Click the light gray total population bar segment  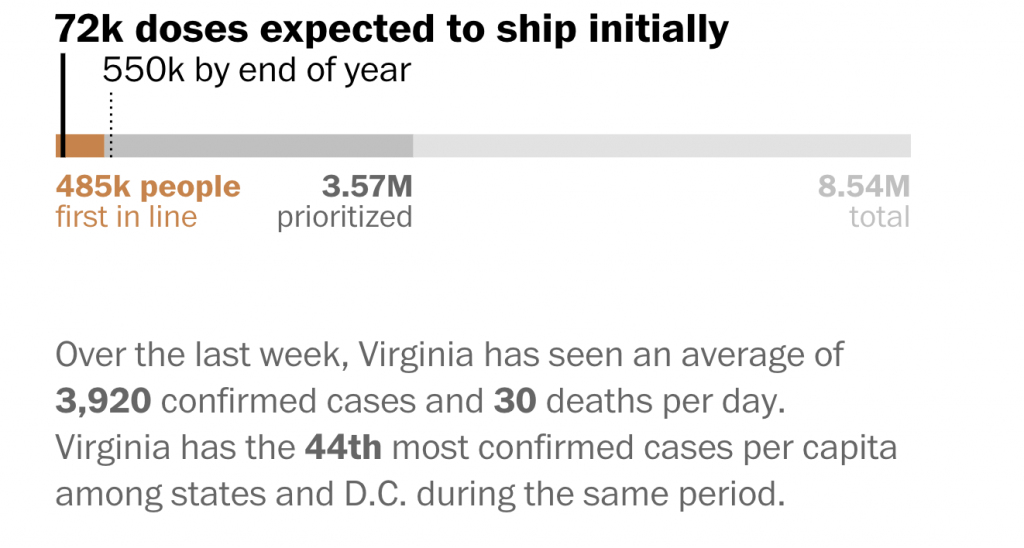click(x=660, y=146)
